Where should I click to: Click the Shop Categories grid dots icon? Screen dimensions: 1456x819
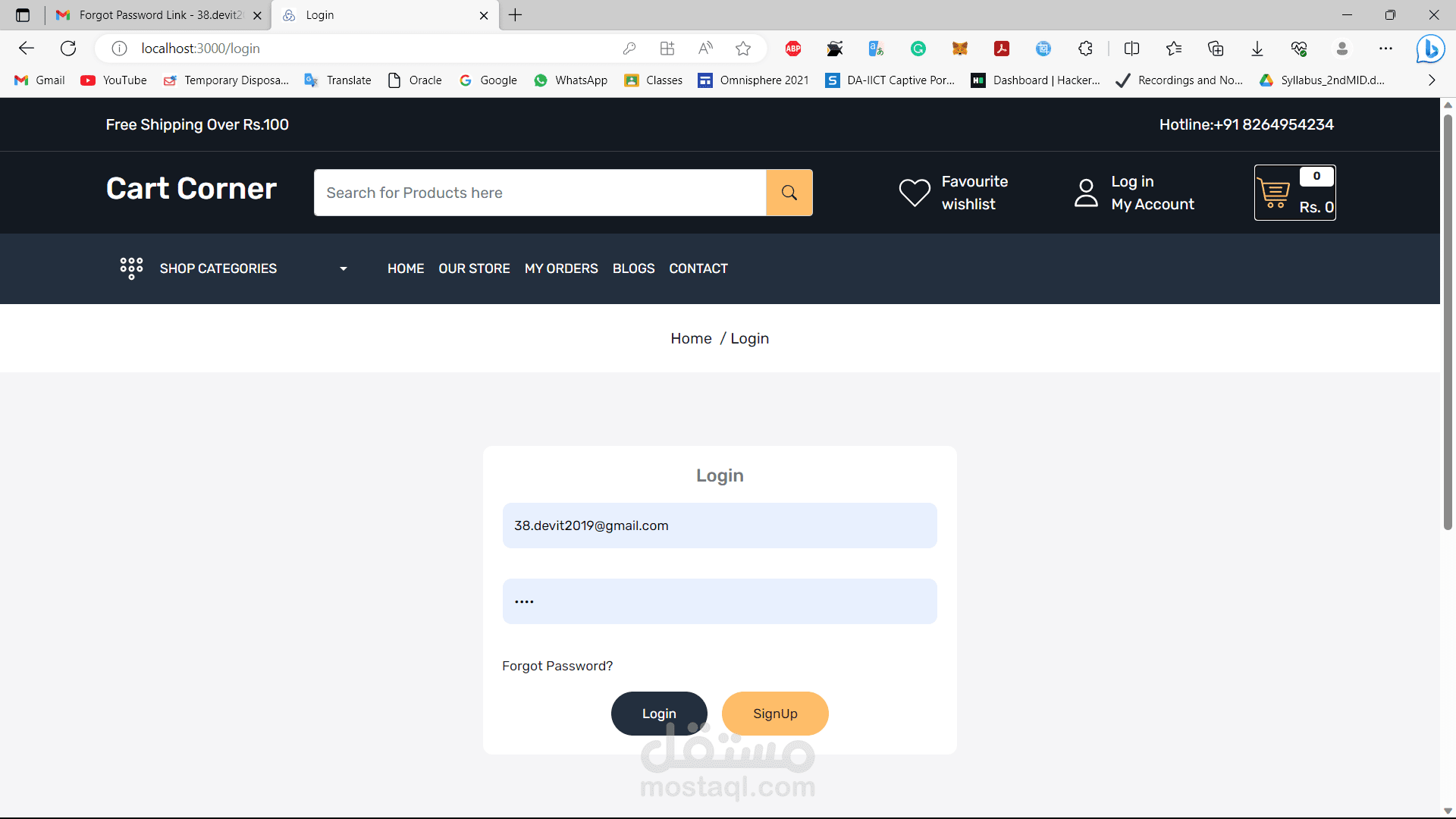click(131, 268)
